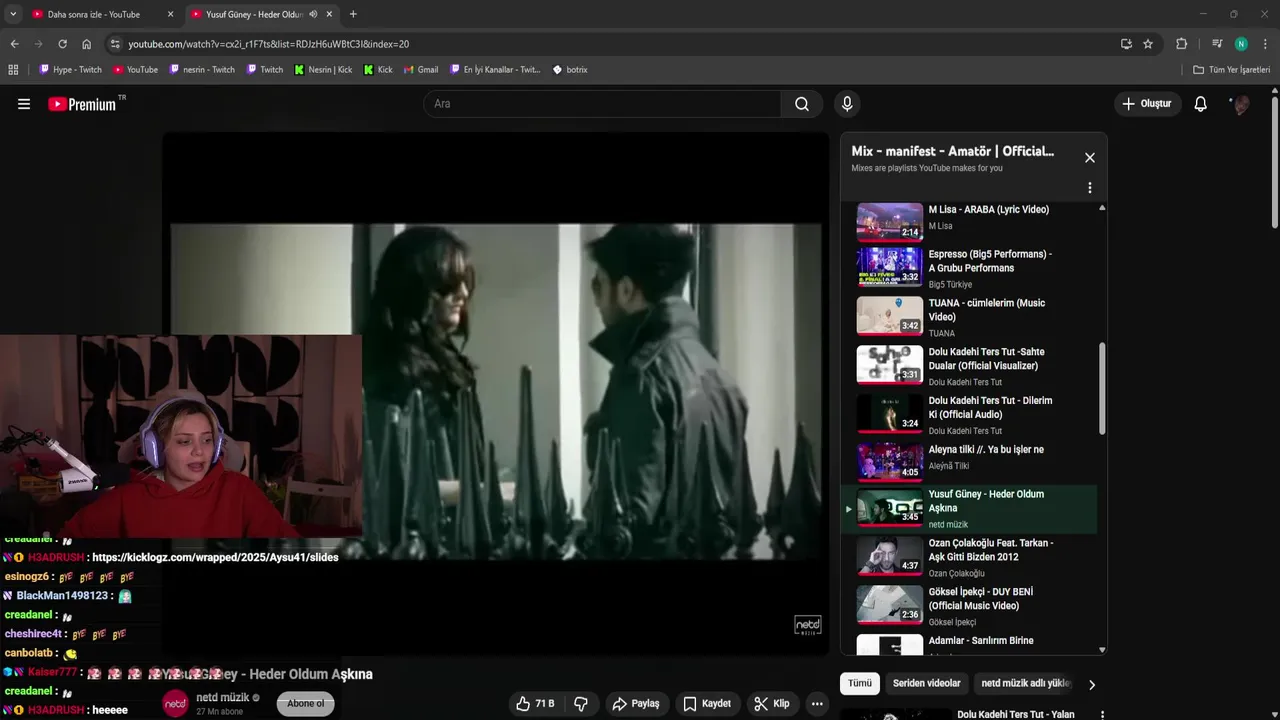Focus the 'Ara' search input
The width and height of the screenshot is (1280, 720).
(x=602, y=104)
